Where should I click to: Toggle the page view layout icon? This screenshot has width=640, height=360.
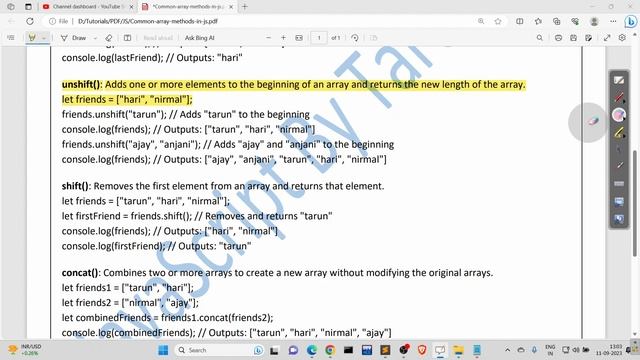pos(127,38)
